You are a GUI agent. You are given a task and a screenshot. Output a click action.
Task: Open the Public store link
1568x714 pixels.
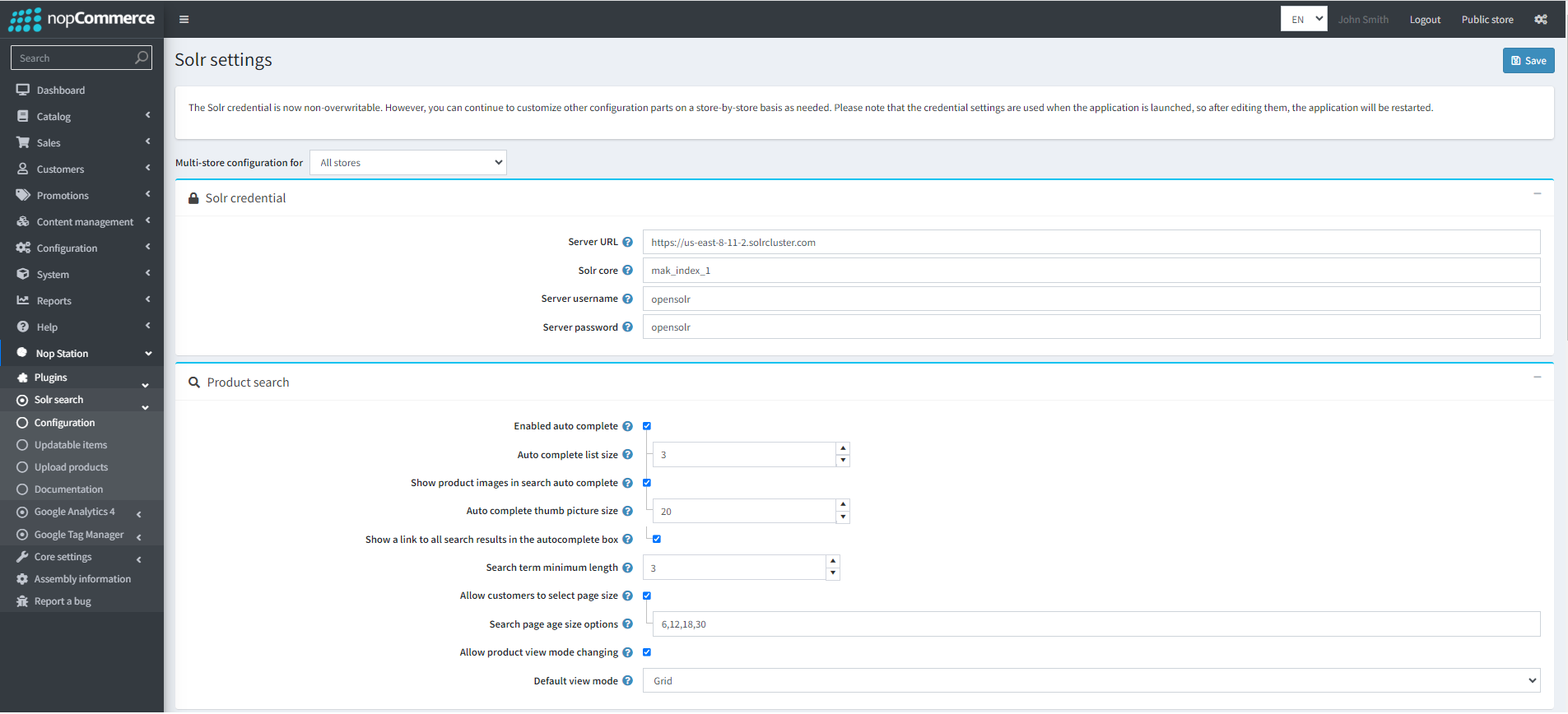1487,19
